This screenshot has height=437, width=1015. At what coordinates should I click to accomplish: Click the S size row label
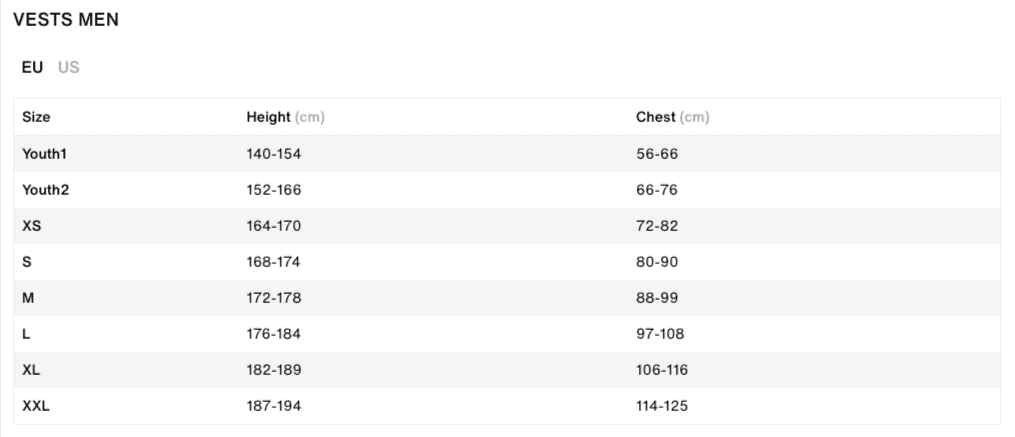point(27,262)
